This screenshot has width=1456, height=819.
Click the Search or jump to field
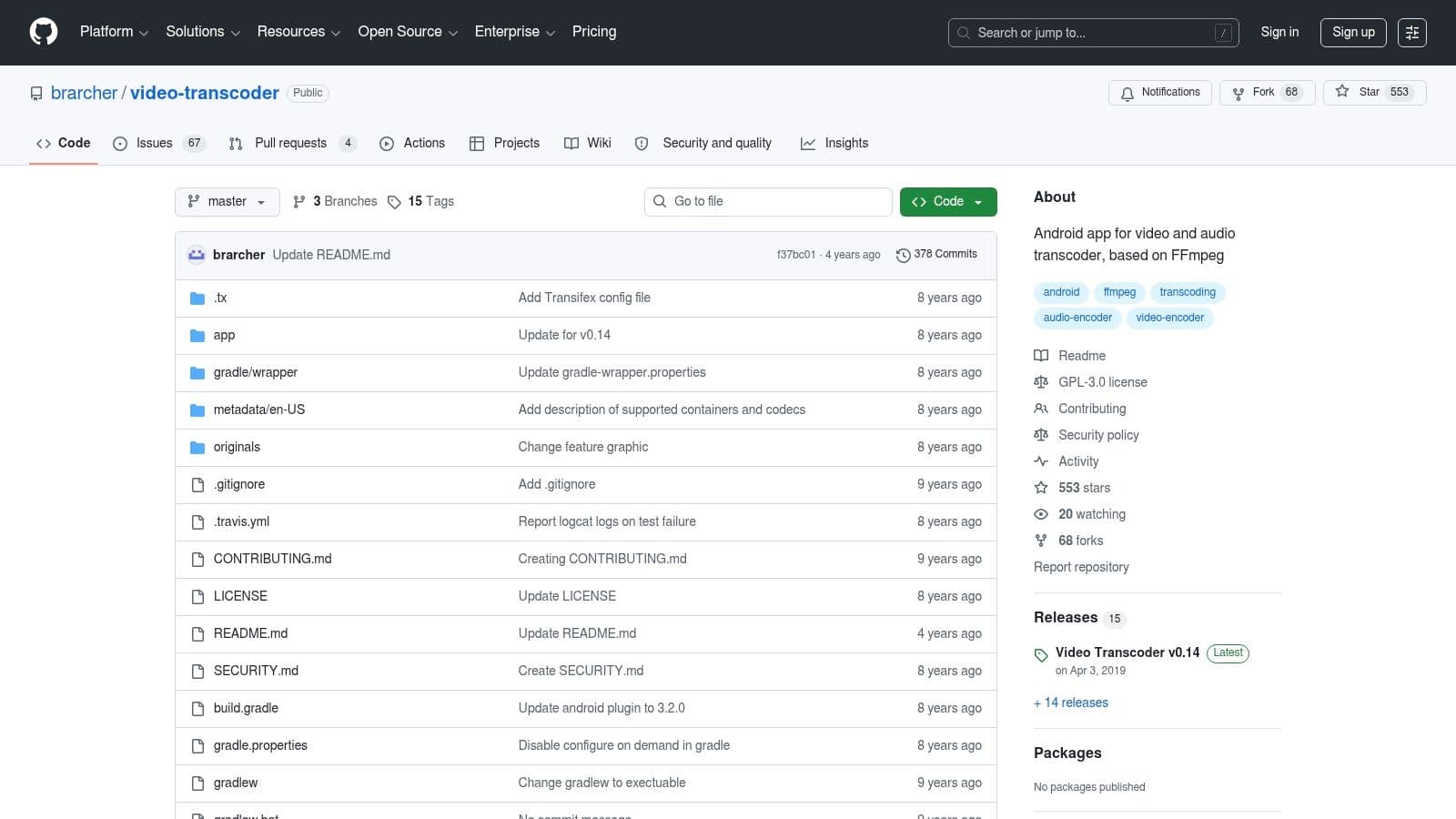pyautogui.click(x=1093, y=33)
